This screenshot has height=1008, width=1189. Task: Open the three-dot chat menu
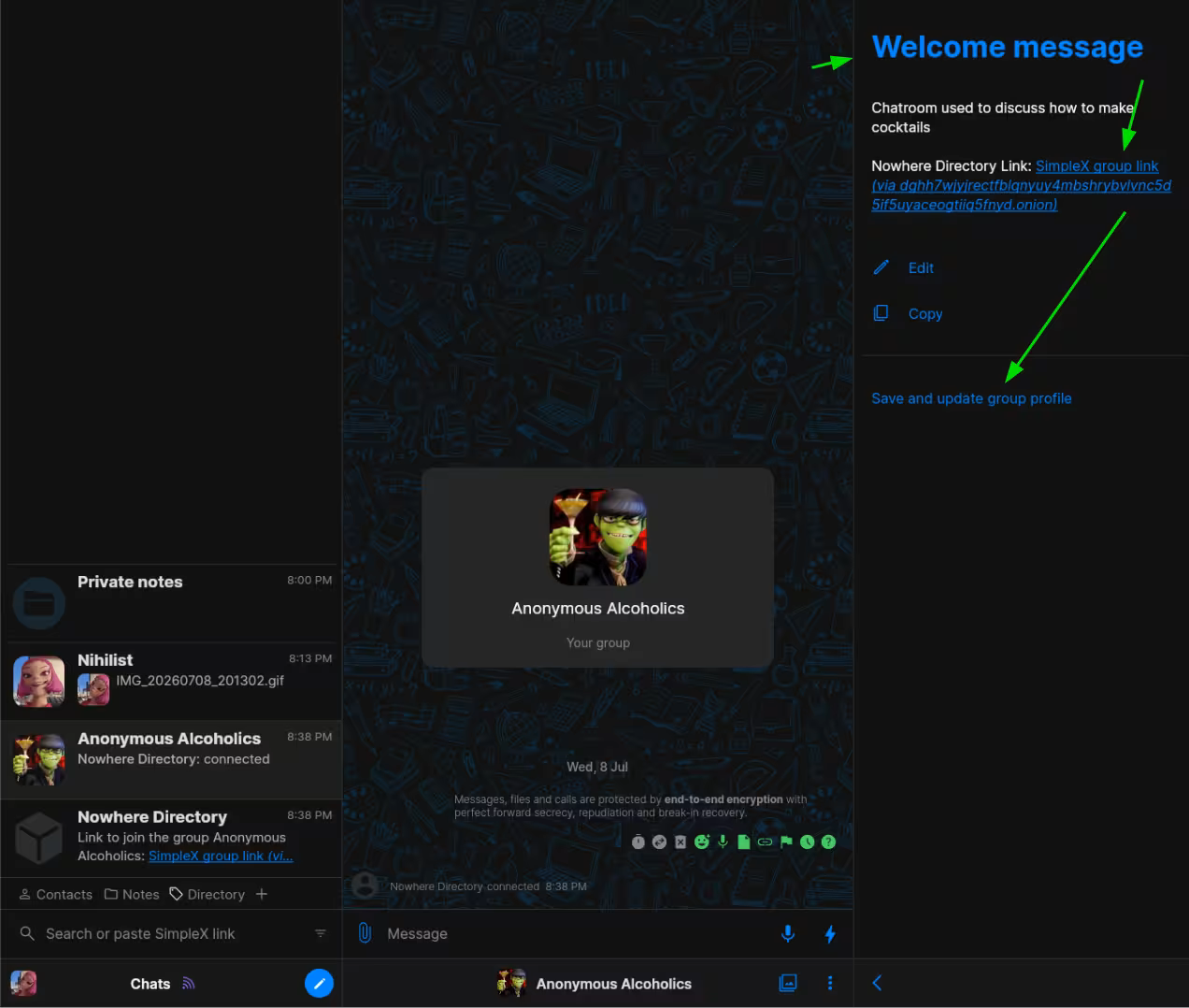[x=830, y=983]
